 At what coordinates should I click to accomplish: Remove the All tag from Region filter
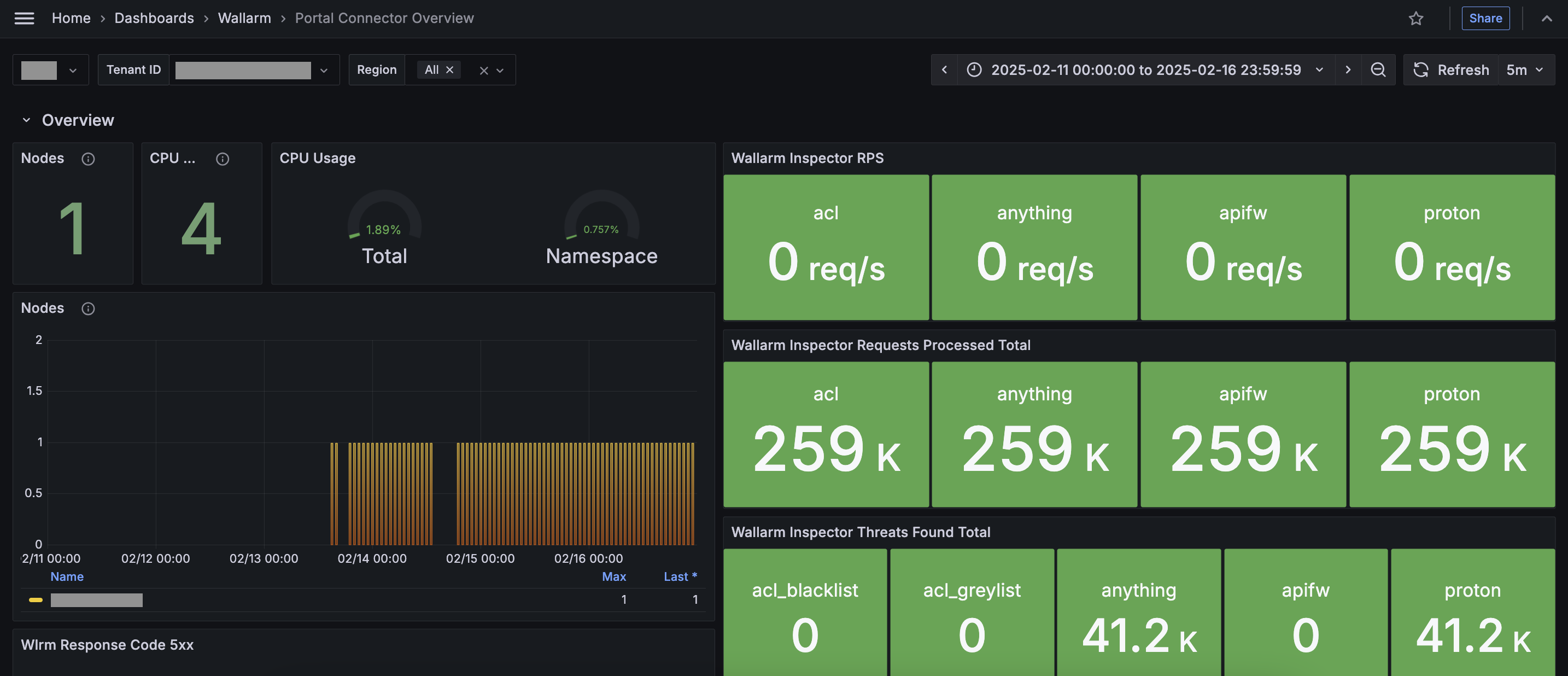[x=450, y=70]
